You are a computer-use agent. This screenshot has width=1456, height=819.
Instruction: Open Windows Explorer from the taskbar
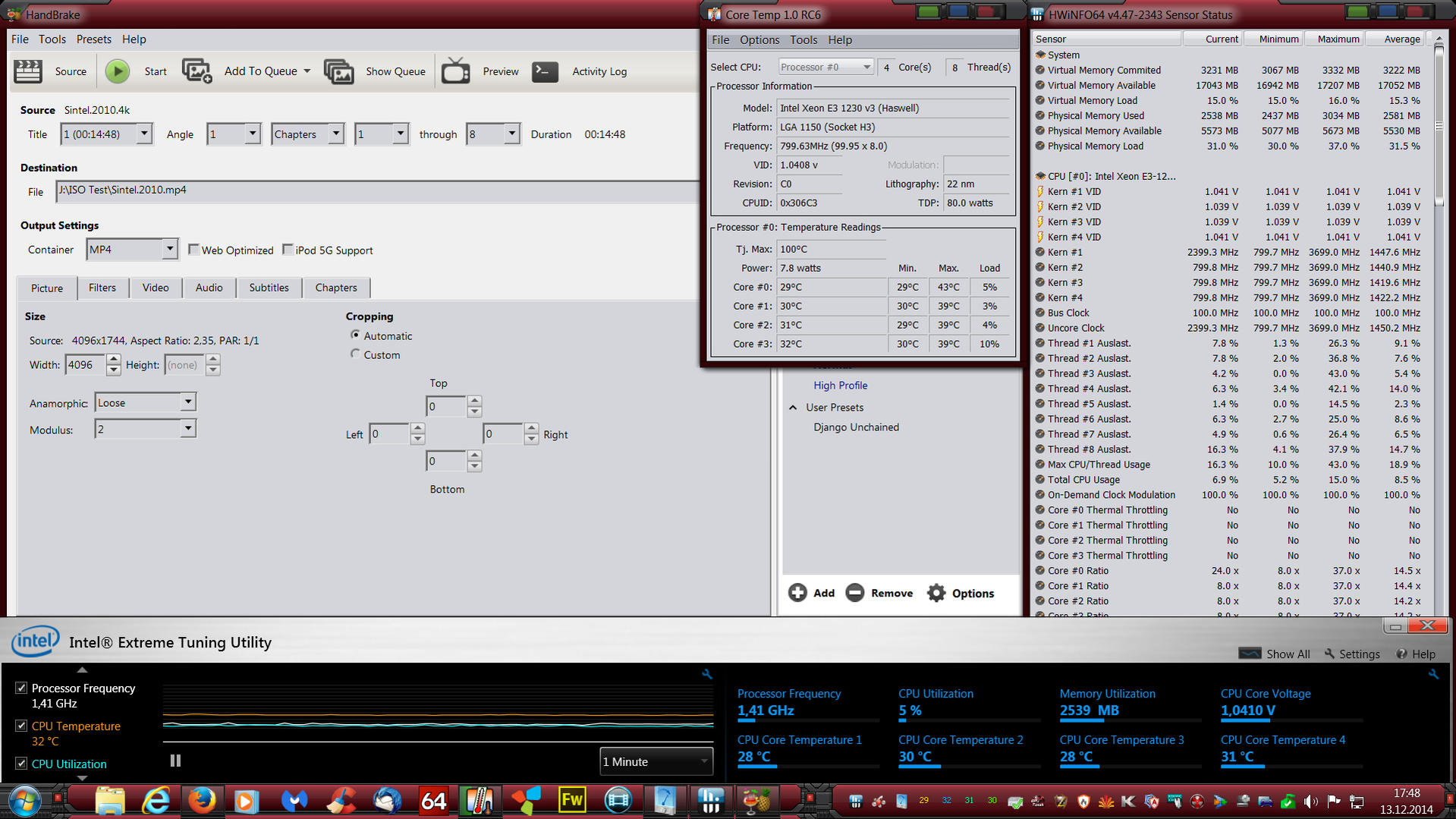(110, 801)
